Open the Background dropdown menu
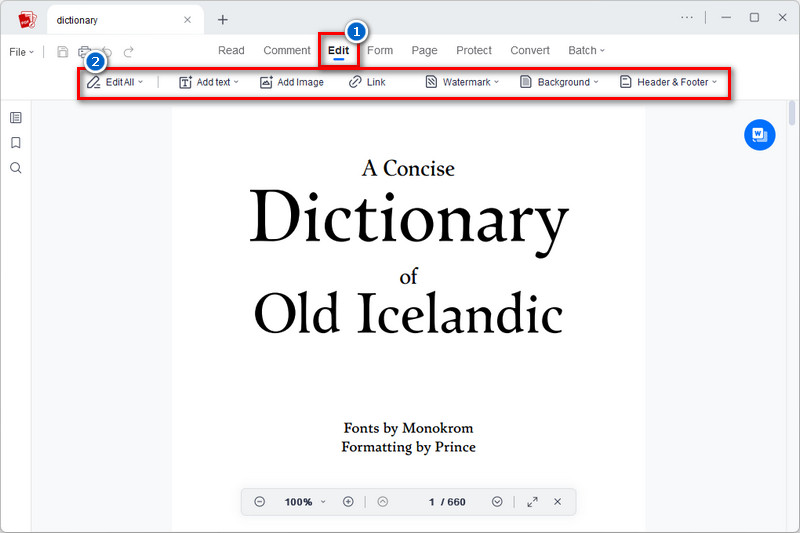 [x=560, y=82]
